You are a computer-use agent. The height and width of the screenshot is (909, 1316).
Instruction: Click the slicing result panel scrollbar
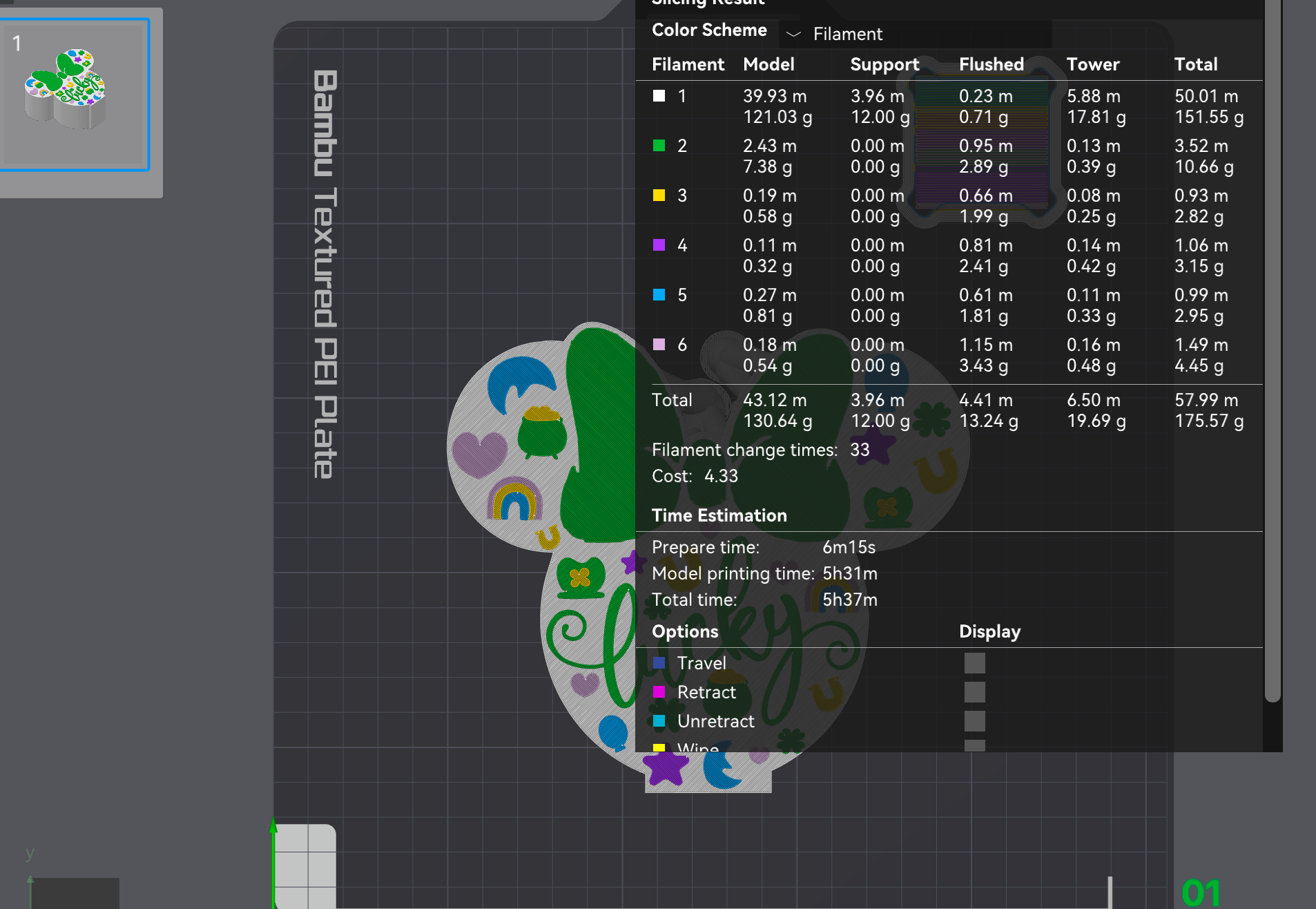[1273, 345]
